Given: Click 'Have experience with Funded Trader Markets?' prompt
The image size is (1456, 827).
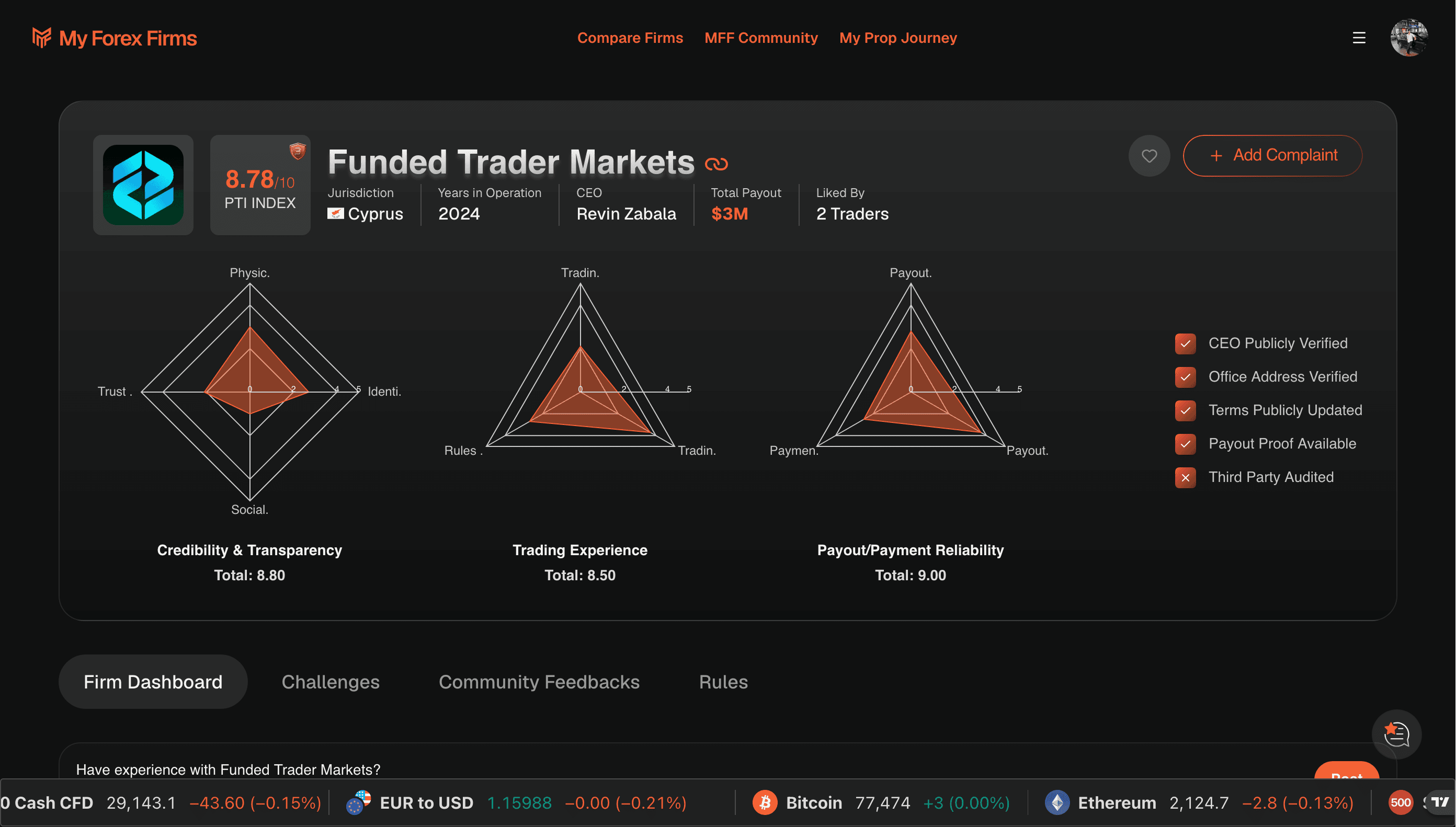Looking at the screenshot, I should (228, 769).
